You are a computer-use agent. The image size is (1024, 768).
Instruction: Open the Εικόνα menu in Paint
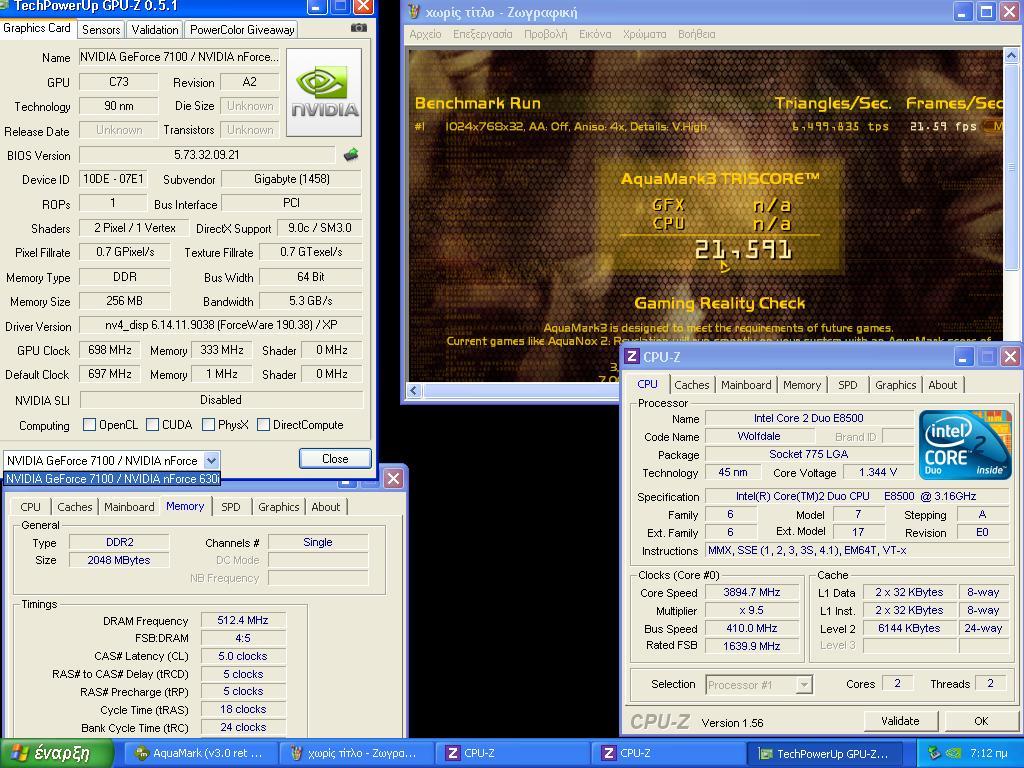[x=595, y=34]
